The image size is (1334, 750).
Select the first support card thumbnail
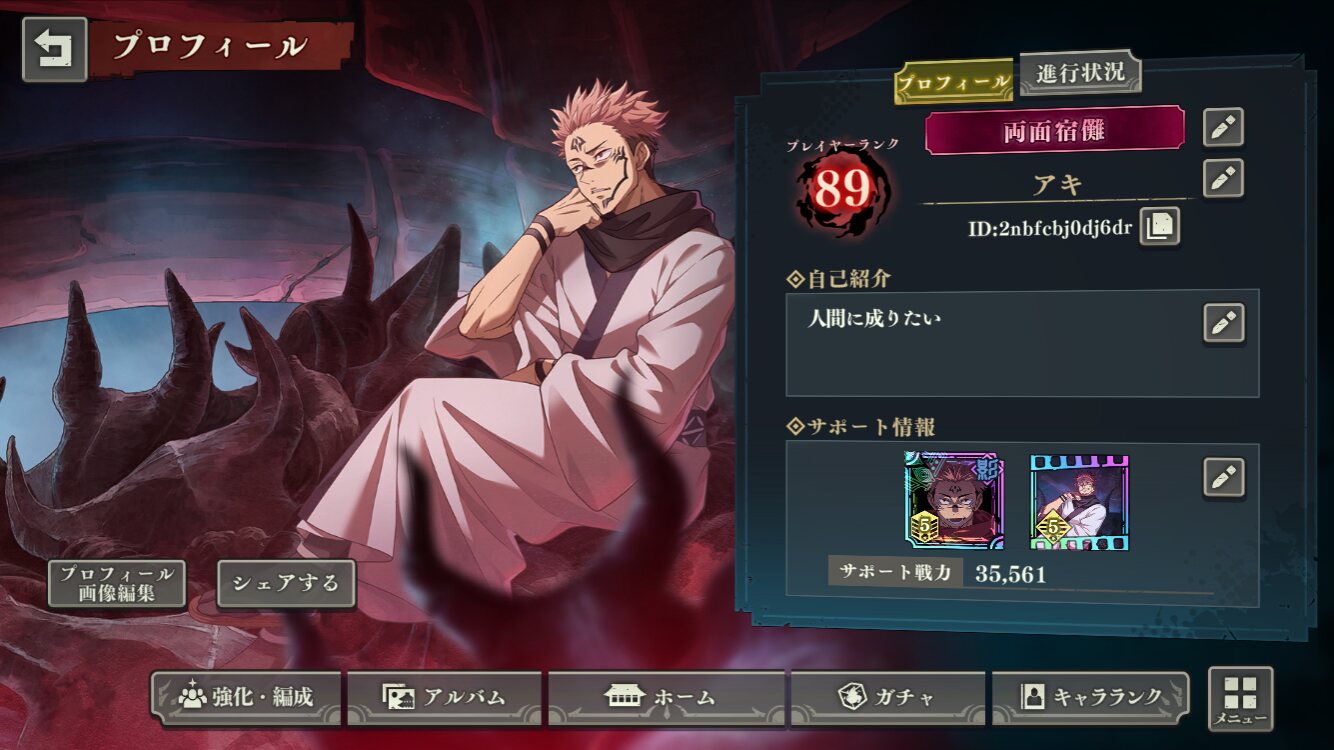(954, 500)
